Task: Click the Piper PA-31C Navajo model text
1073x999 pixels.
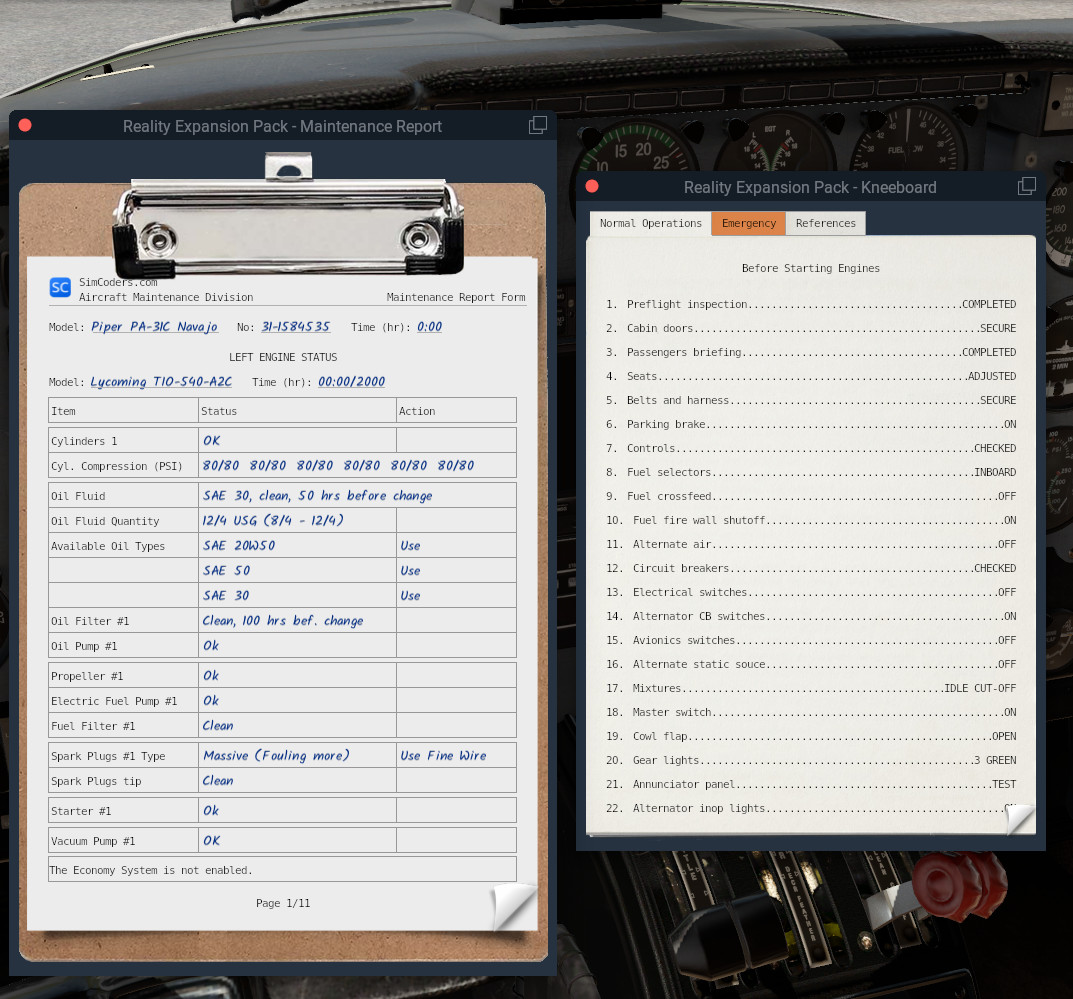Action: click(x=155, y=327)
